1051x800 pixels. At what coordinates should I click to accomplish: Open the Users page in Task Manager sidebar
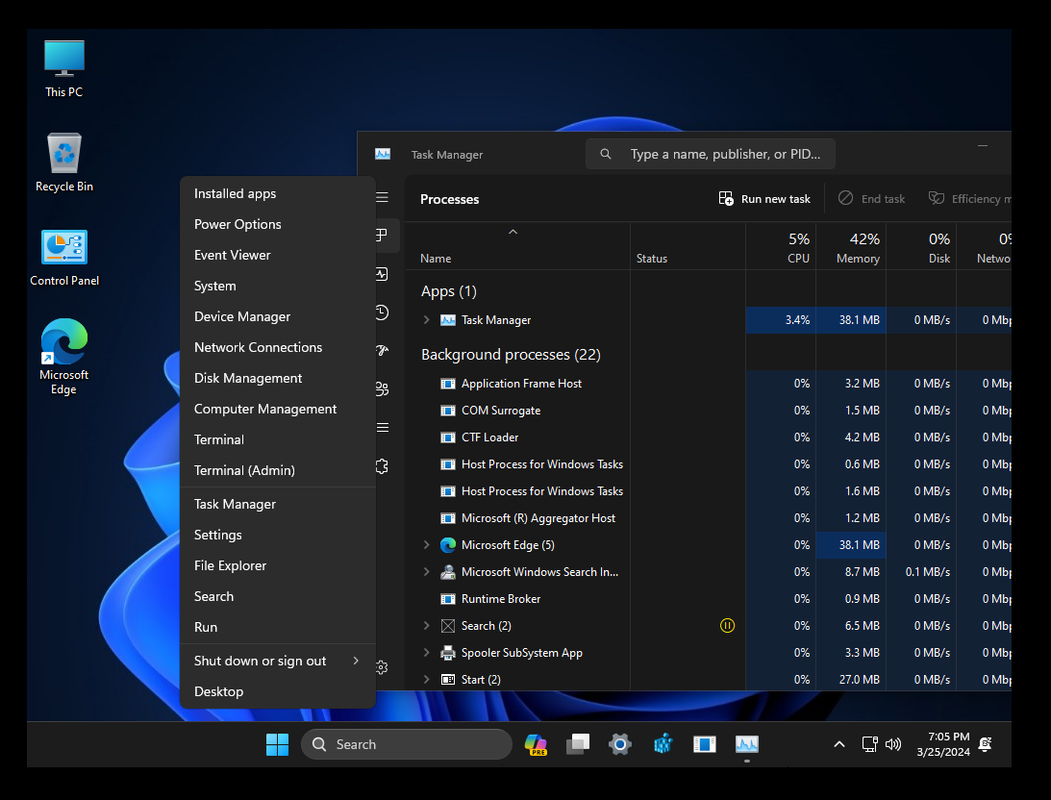pyautogui.click(x=382, y=389)
